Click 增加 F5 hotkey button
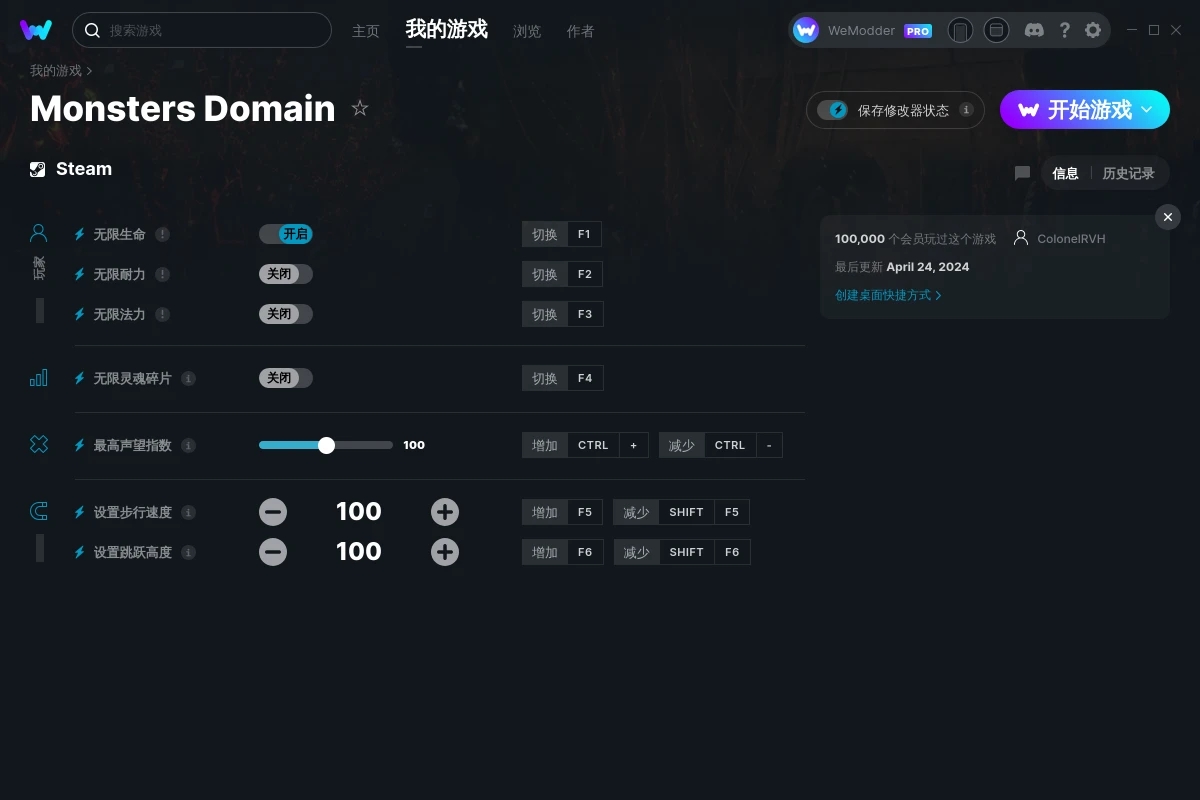The height and width of the screenshot is (800, 1200). click(563, 512)
